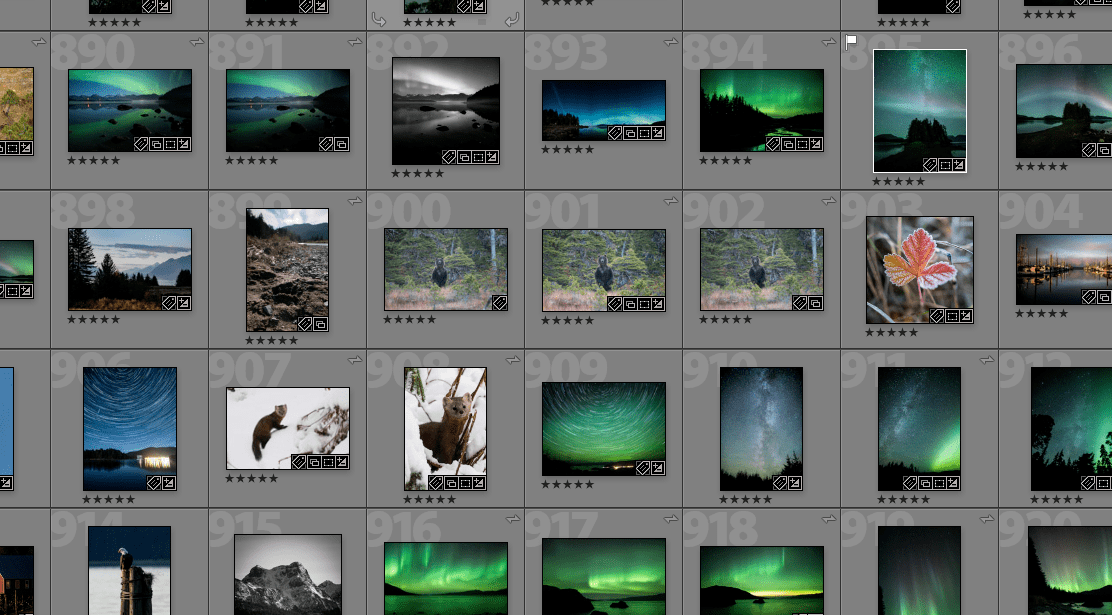Click the crop badge on photo 892
The height and width of the screenshot is (615, 1112).
(x=480, y=159)
